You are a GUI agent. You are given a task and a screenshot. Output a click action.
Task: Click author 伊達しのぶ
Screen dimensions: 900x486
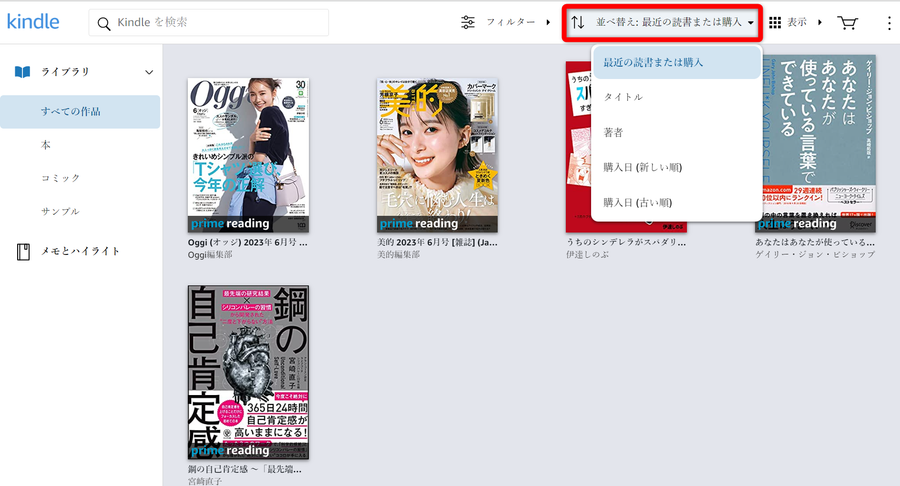point(587,255)
